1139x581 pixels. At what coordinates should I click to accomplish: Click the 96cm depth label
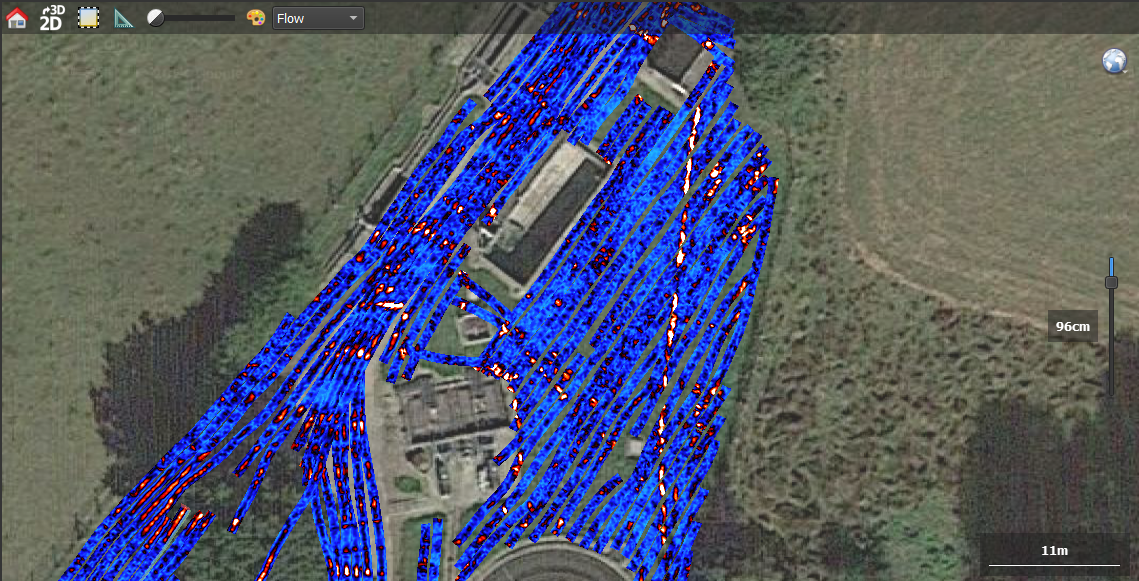1072,326
